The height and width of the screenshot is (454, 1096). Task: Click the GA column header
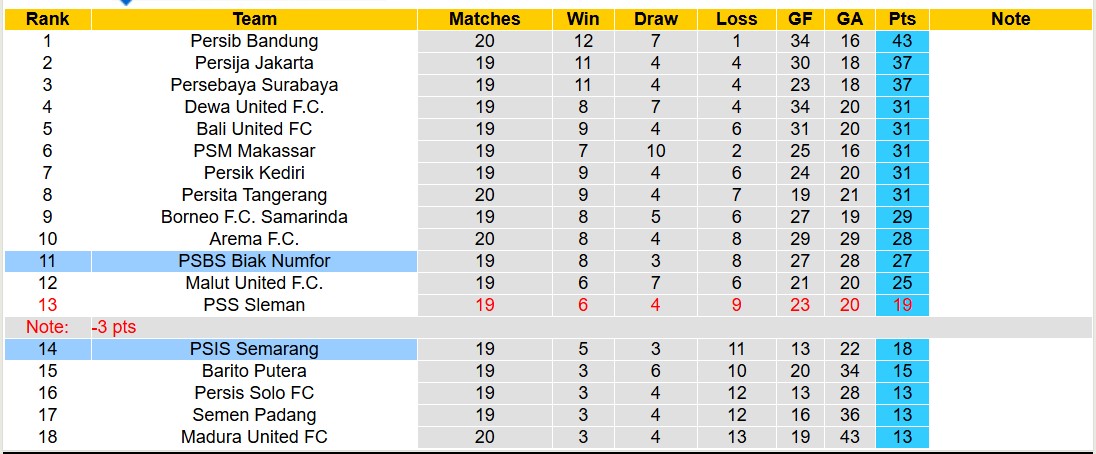850,19
